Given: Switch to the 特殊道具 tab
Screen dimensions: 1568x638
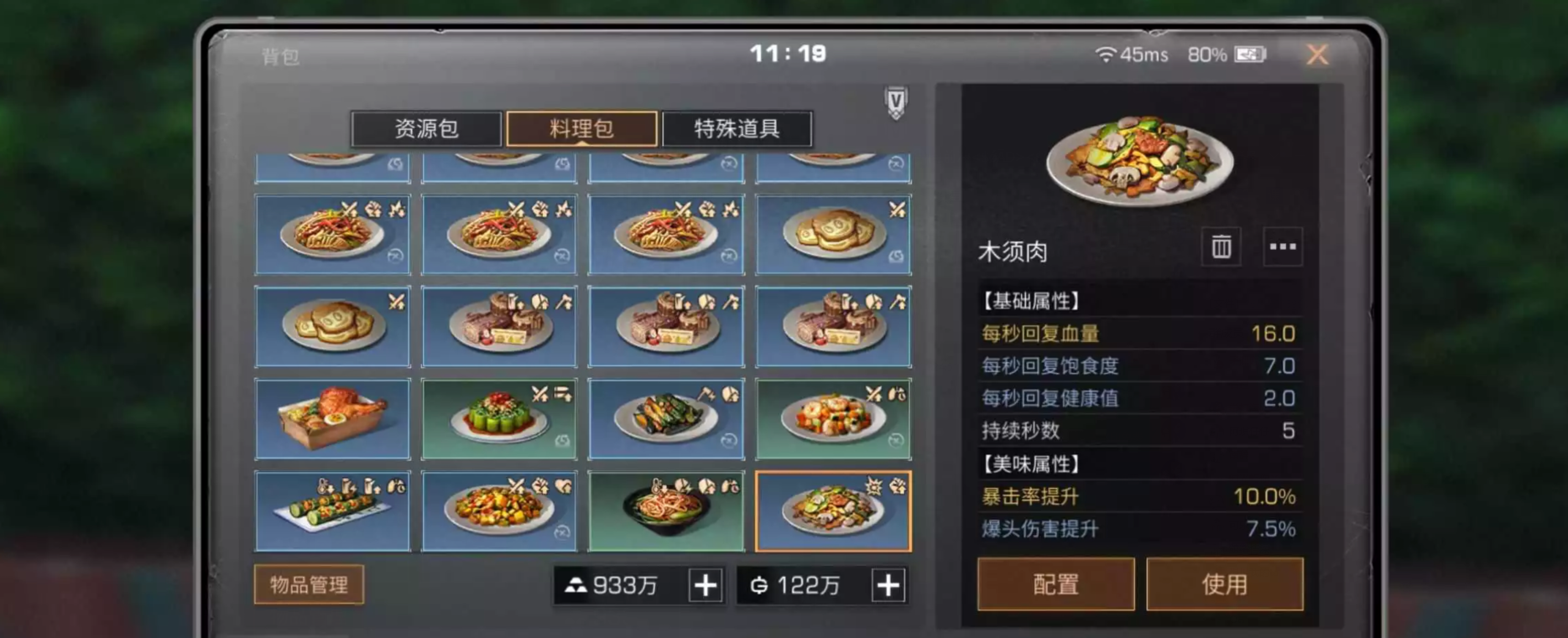Looking at the screenshot, I should [x=737, y=128].
